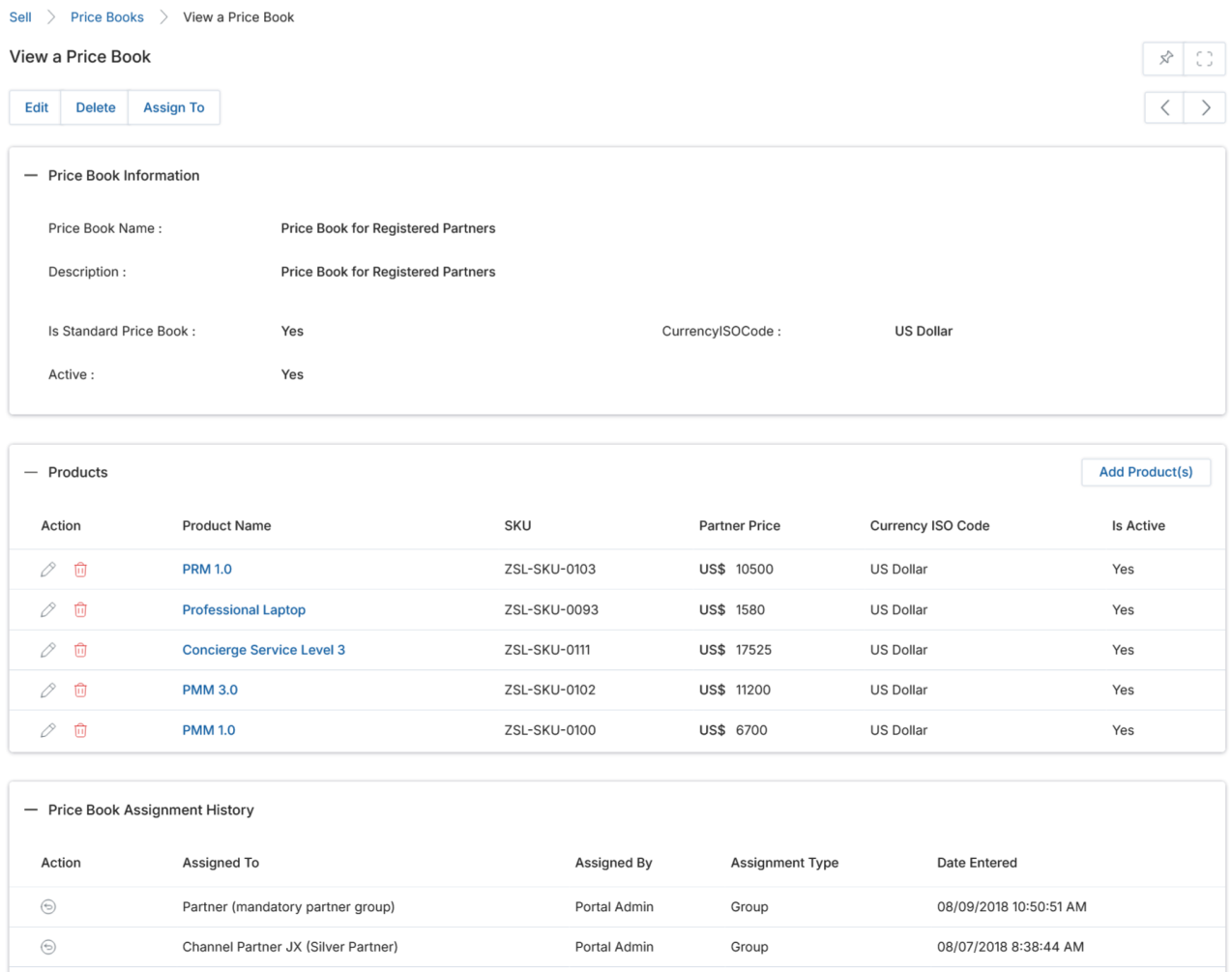Select SKU value ZSL-SKU-0111
This screenshot has height=972, width=1232.
pos(547,650)
